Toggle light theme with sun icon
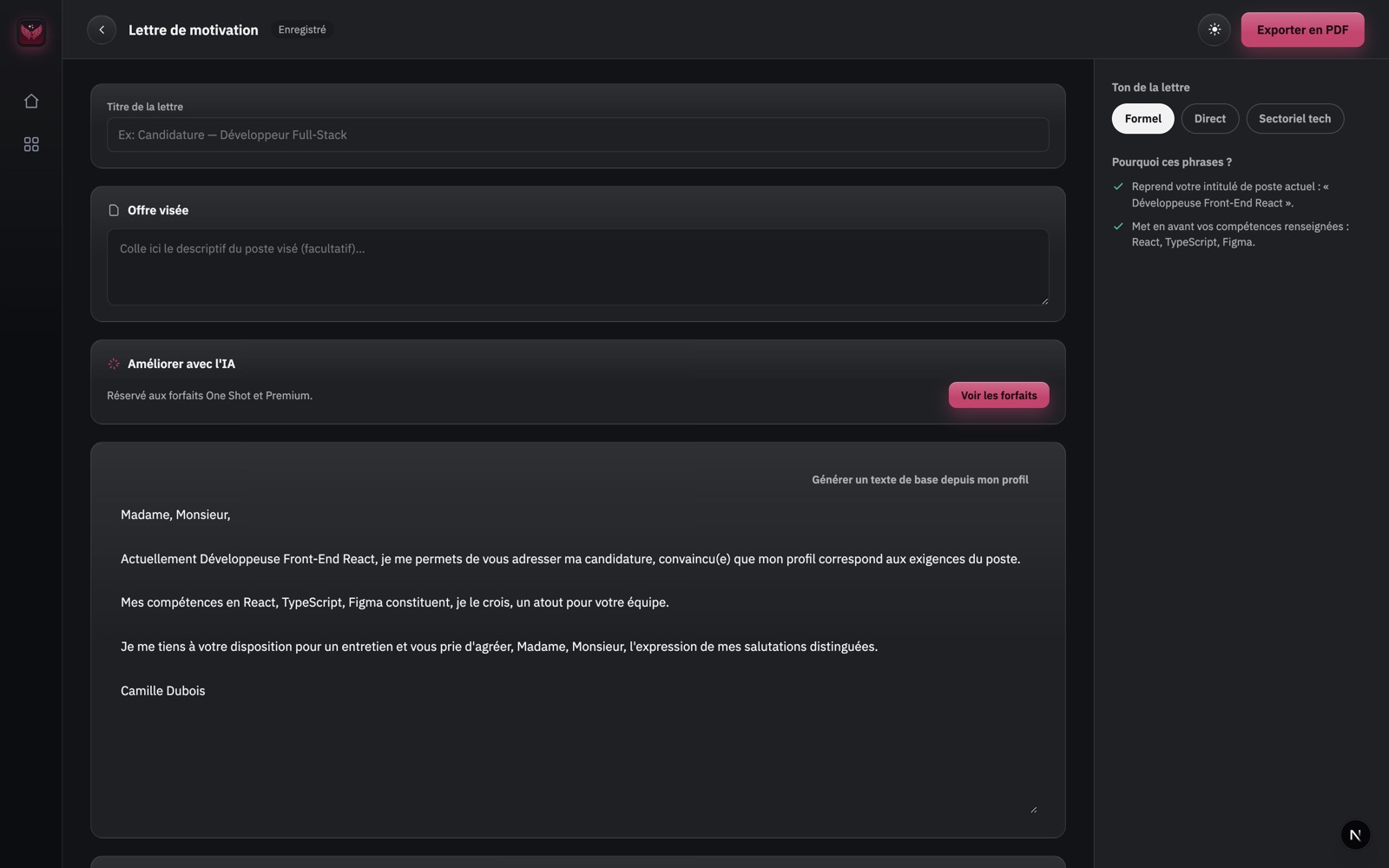1389x868 pixels. pyautogui.click(x=1215, y=30)
